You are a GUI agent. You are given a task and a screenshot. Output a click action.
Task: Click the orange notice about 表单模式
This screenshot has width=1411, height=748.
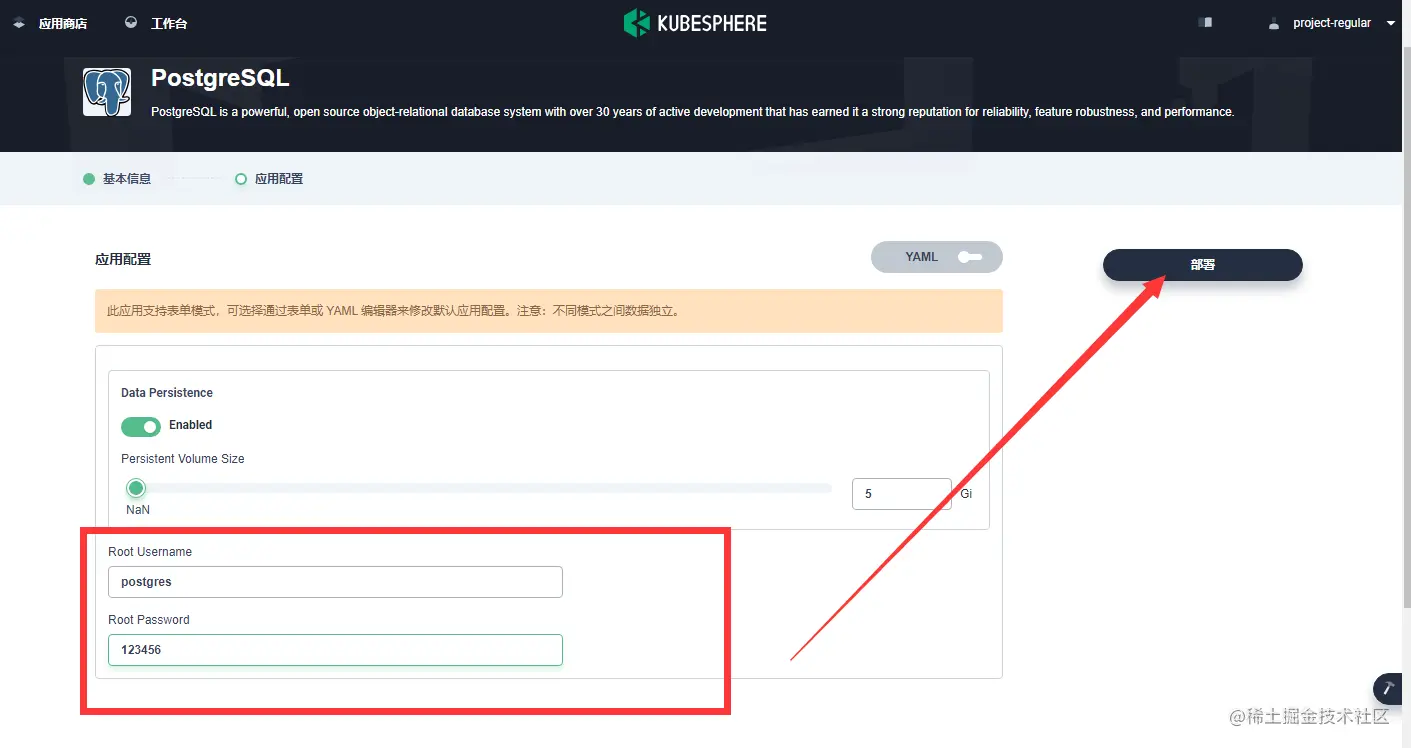(x=548, y=311)
